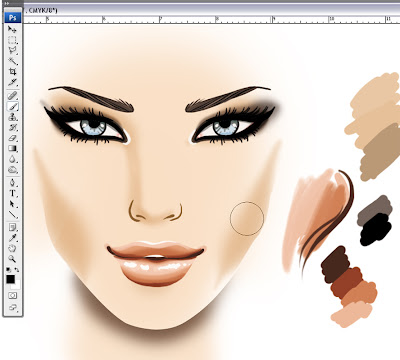Select the Brush tool
The height and width of the screenshot is (360, 400).
pyautogui.click(x=12, y=107)
